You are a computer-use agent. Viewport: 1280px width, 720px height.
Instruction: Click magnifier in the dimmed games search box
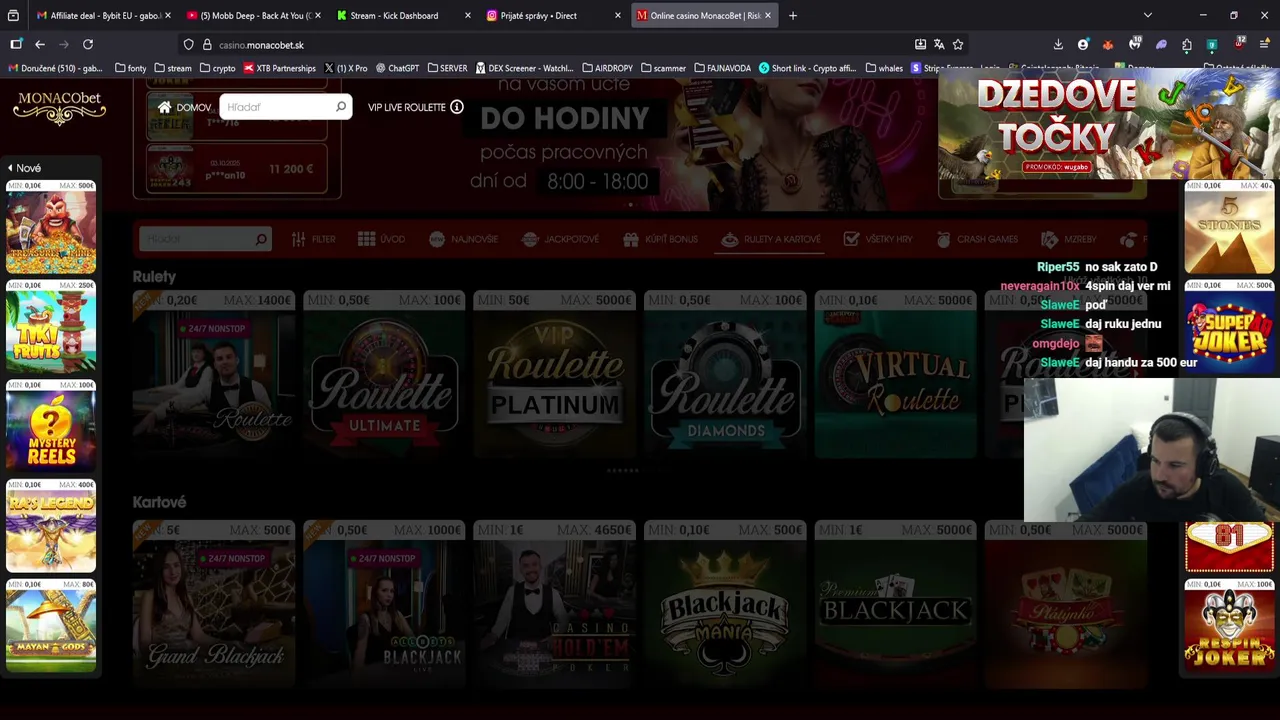coord(261,239)
